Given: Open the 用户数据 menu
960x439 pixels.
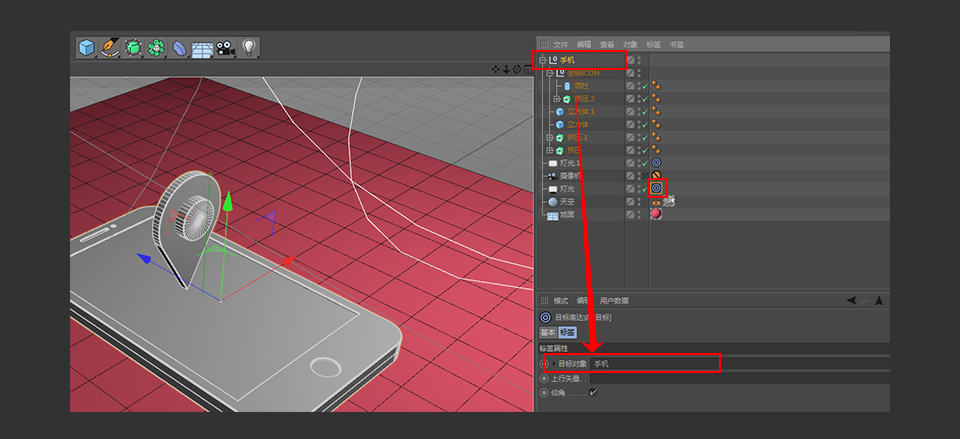Looking at the screenshot, I should click(x=614, y=301).
